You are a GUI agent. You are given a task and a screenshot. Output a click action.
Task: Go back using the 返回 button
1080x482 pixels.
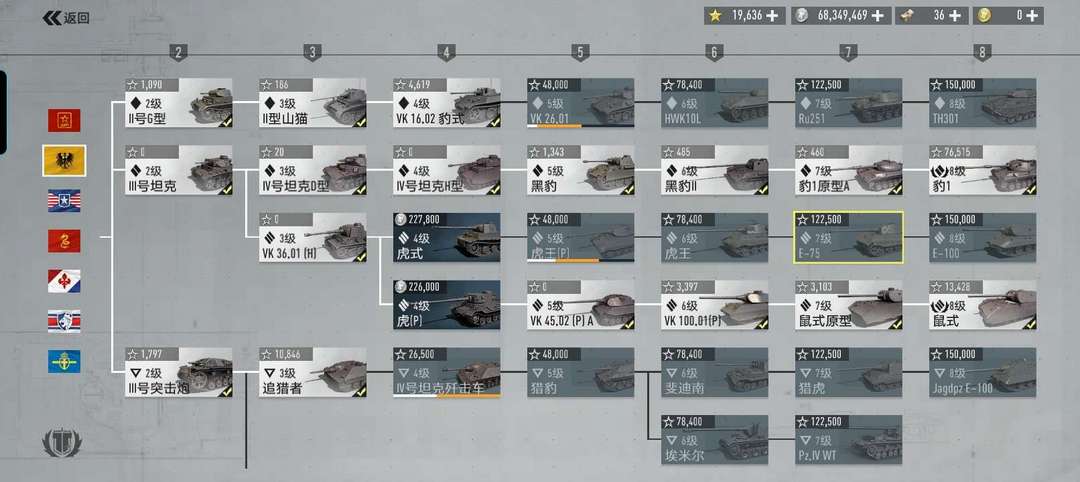(x=66, y=19)
